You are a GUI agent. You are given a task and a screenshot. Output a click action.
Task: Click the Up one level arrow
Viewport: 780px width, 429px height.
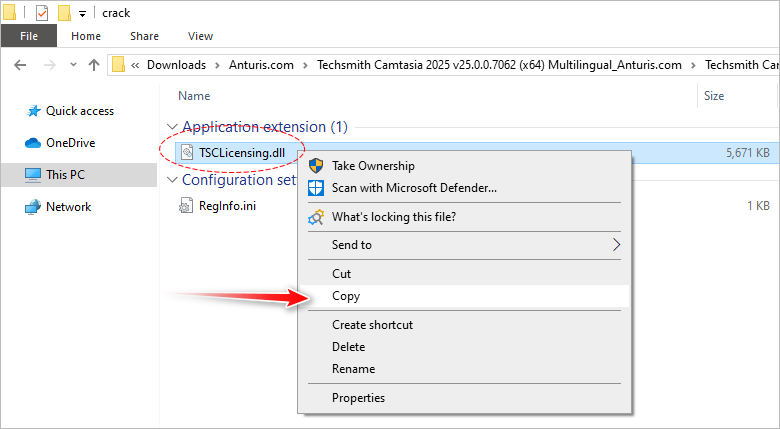pyautogui.click(x=94, y=65)
